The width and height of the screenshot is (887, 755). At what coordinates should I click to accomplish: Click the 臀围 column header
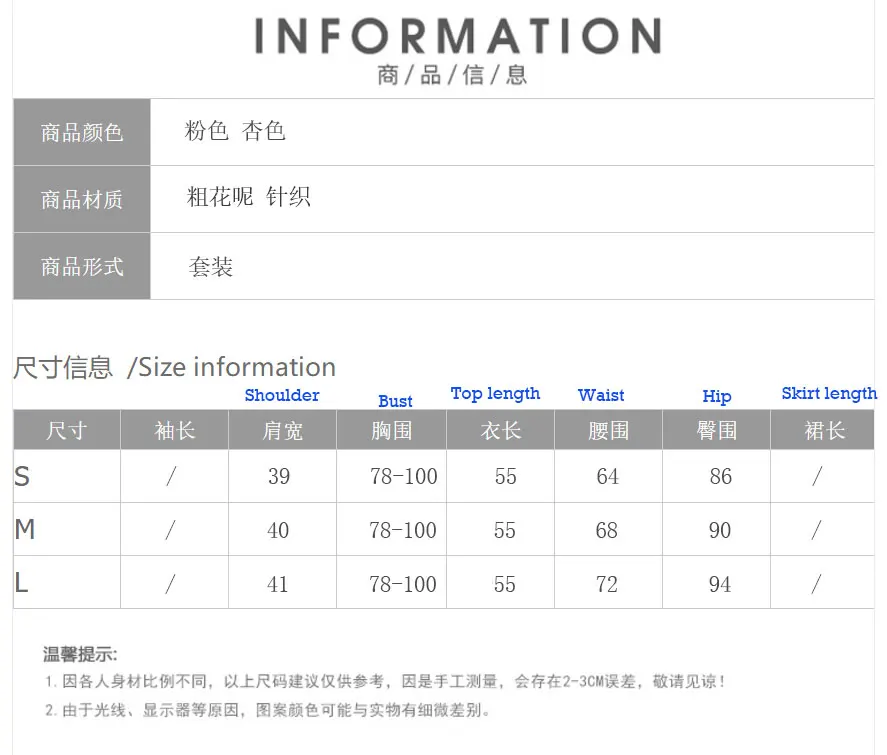click(717, 430)
